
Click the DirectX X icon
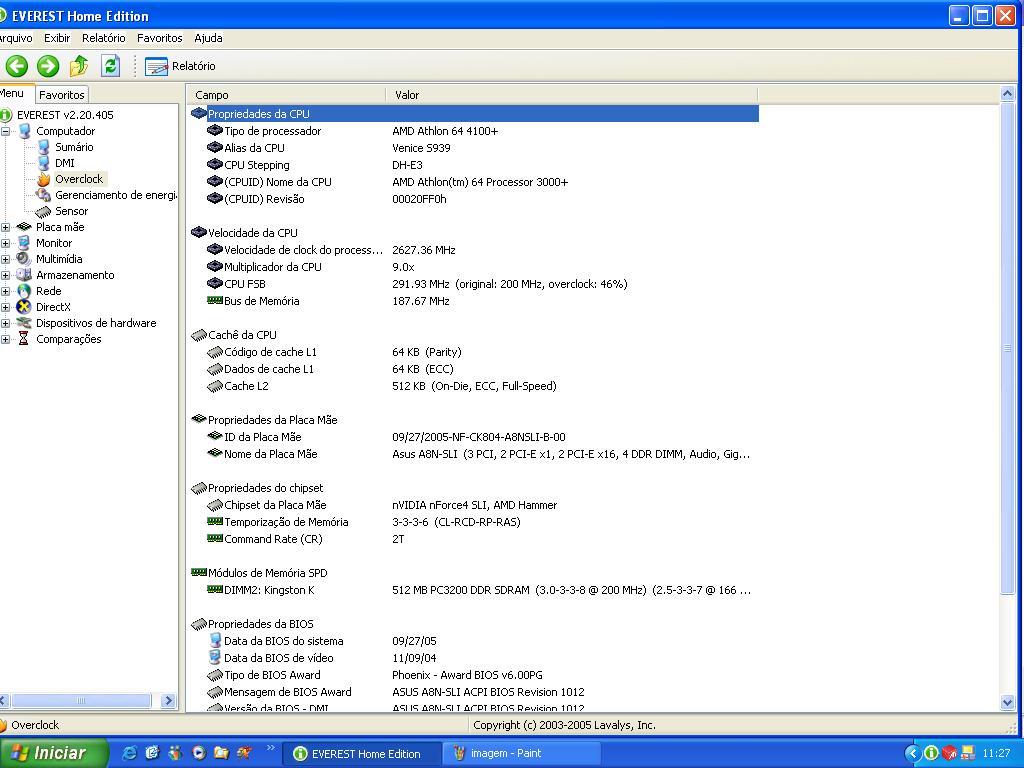pos(24,307)
